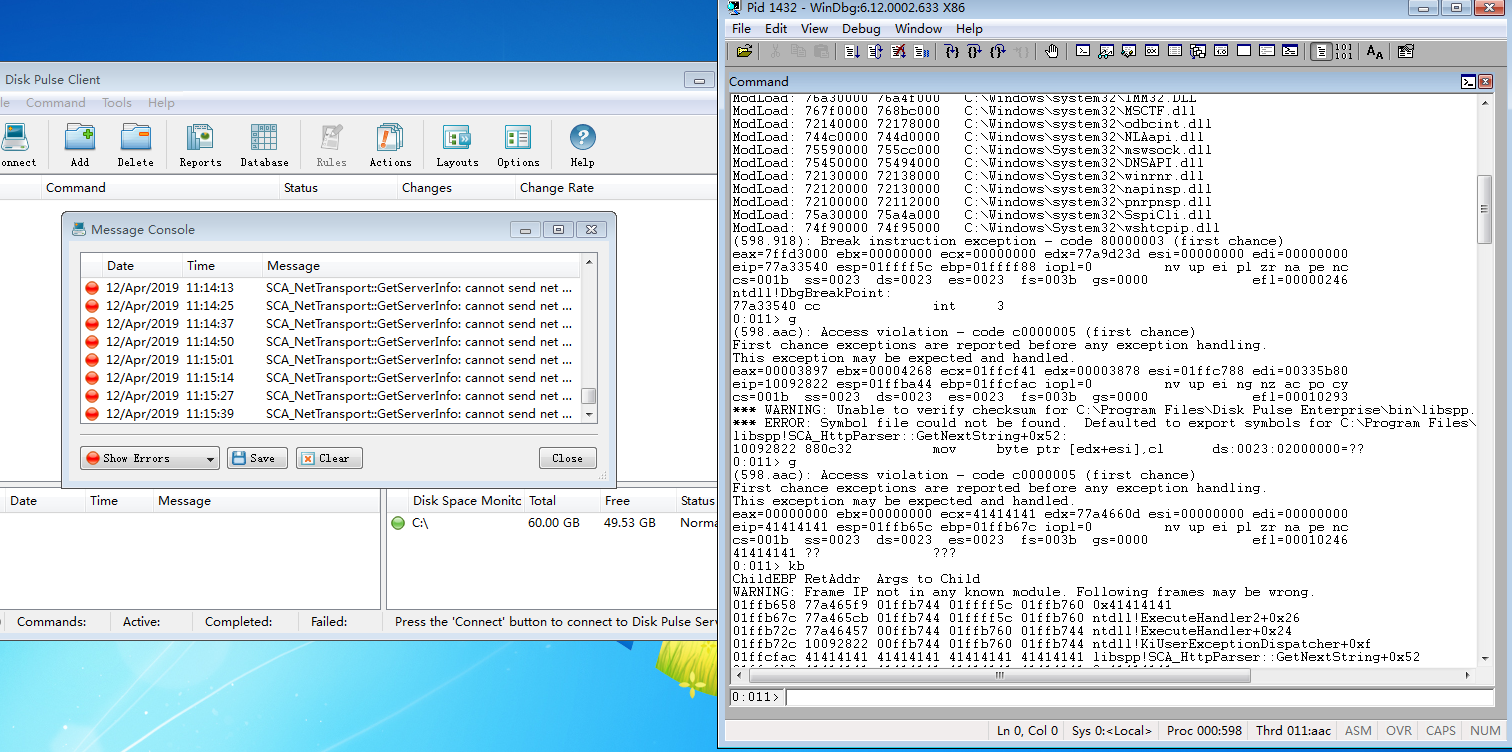Image resolution: width=1512 pixels, height=752 pixels.
Task: Open Layouts in the Disk Pulse toolbar
Action: tap(457, 146)
